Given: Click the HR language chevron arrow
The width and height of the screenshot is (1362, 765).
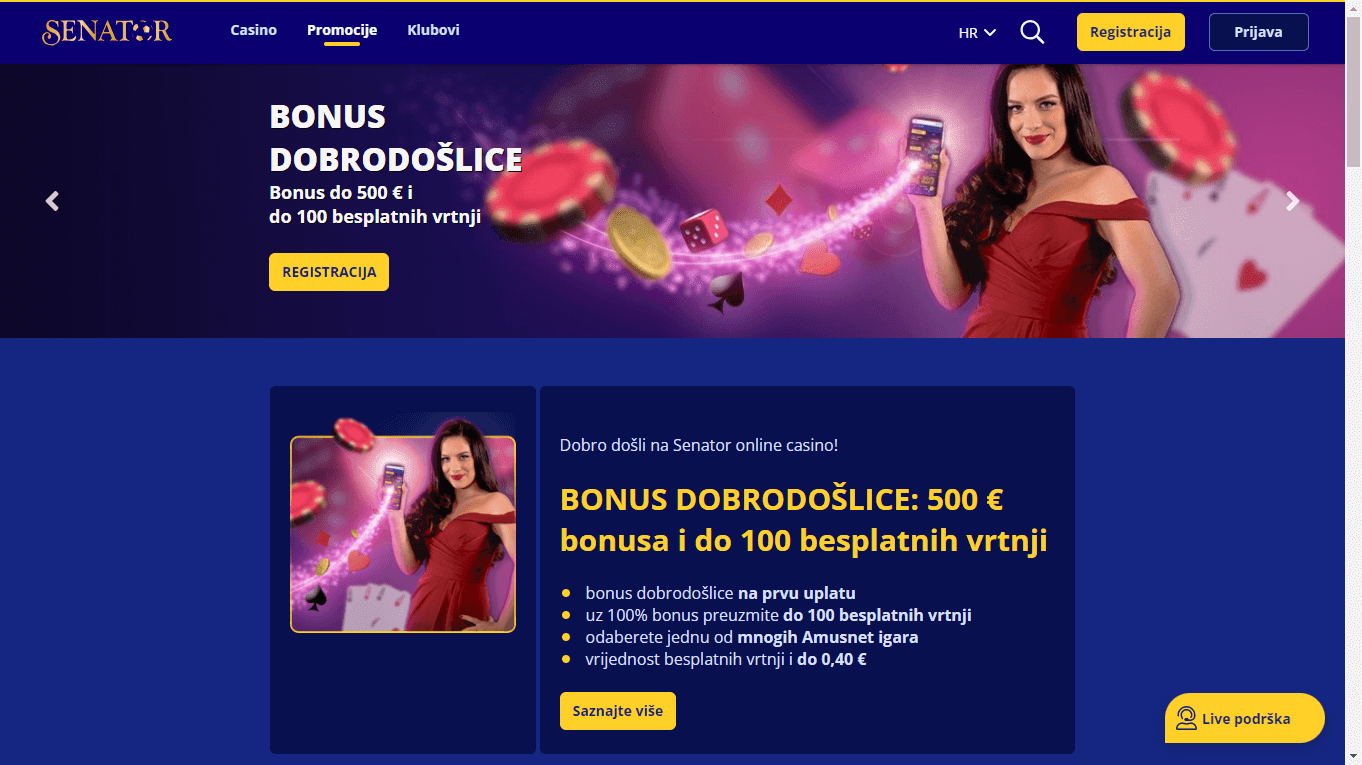Looking at the screenshot, I should coord(990,33).
